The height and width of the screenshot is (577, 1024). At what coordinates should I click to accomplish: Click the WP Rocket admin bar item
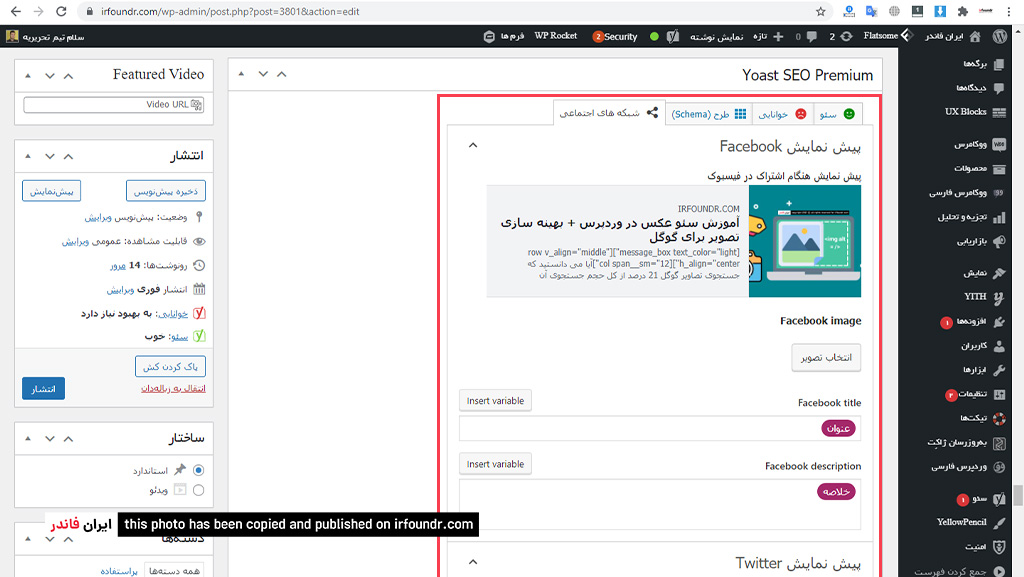click(x=555, y=36)
